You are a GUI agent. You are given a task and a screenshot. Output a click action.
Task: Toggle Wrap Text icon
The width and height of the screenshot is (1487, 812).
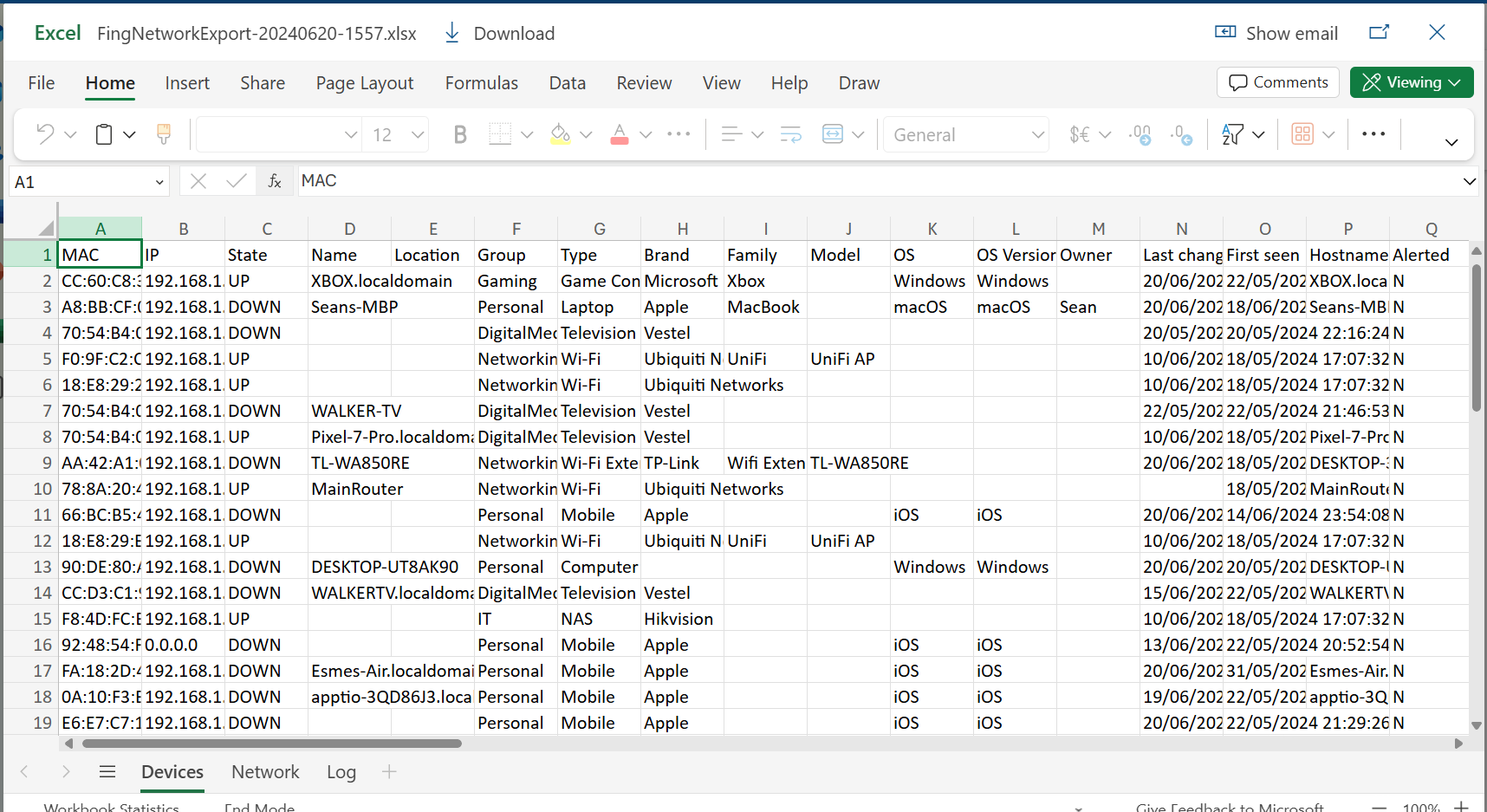point(790,134)
